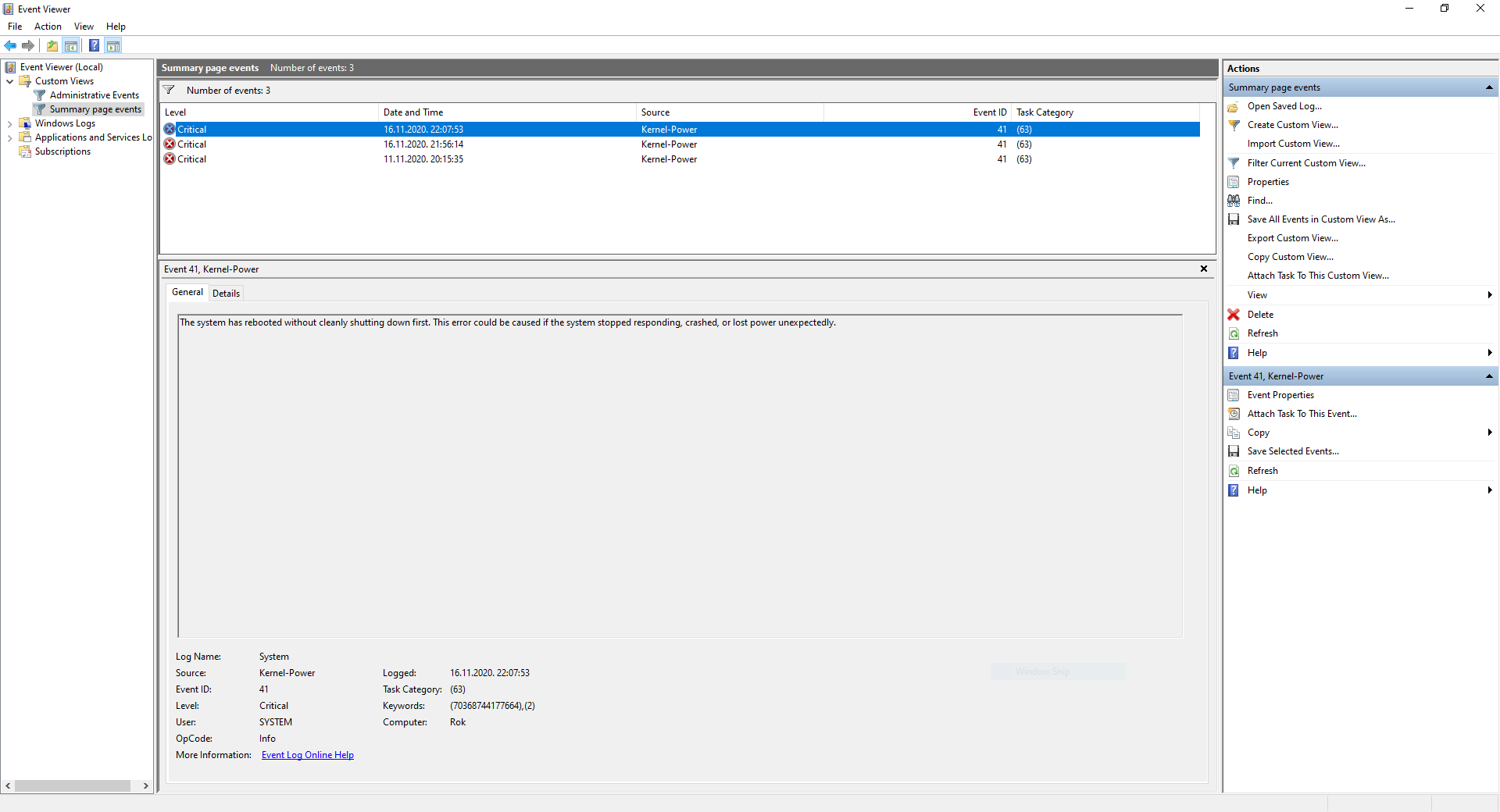
Task: Click the Filter Current Custom View funnel icon
Action: pos(1234,163)
